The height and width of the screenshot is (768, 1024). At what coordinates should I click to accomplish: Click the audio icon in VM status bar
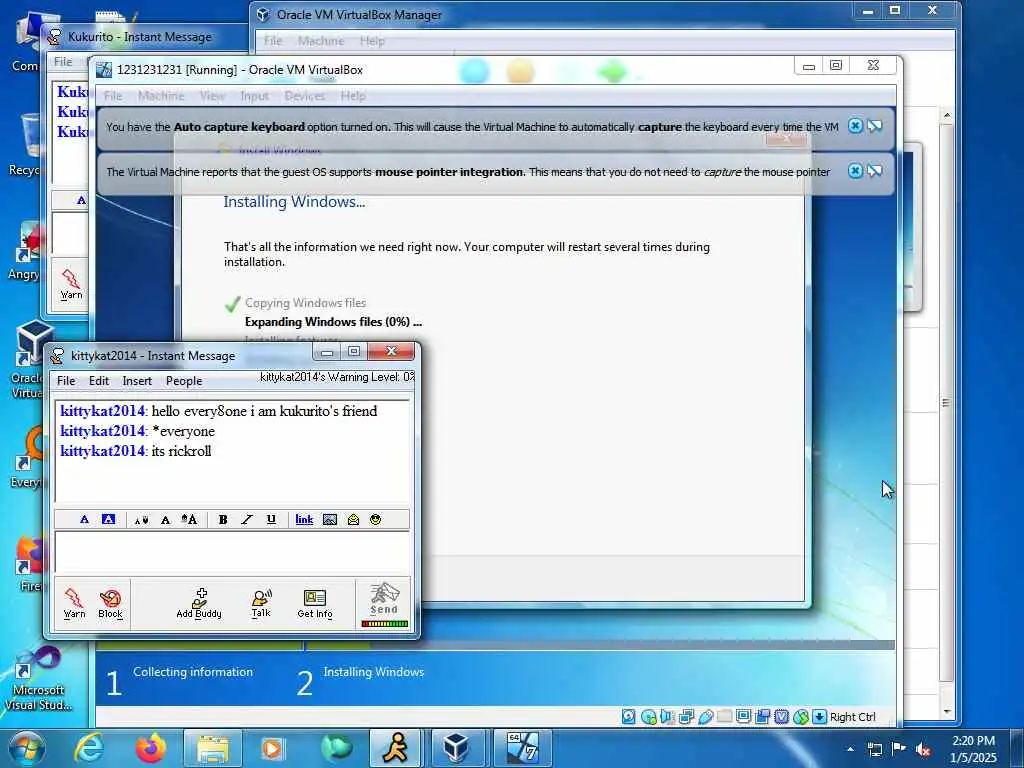pos(667,717)
